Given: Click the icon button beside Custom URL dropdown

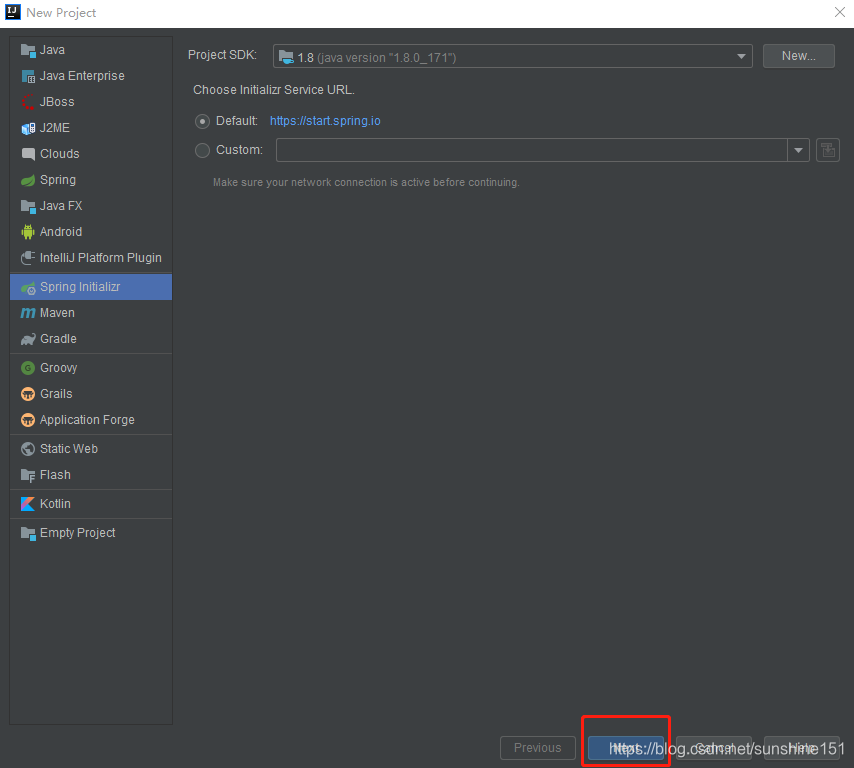Looking at the screenshot, I should (x=828, y=150).
